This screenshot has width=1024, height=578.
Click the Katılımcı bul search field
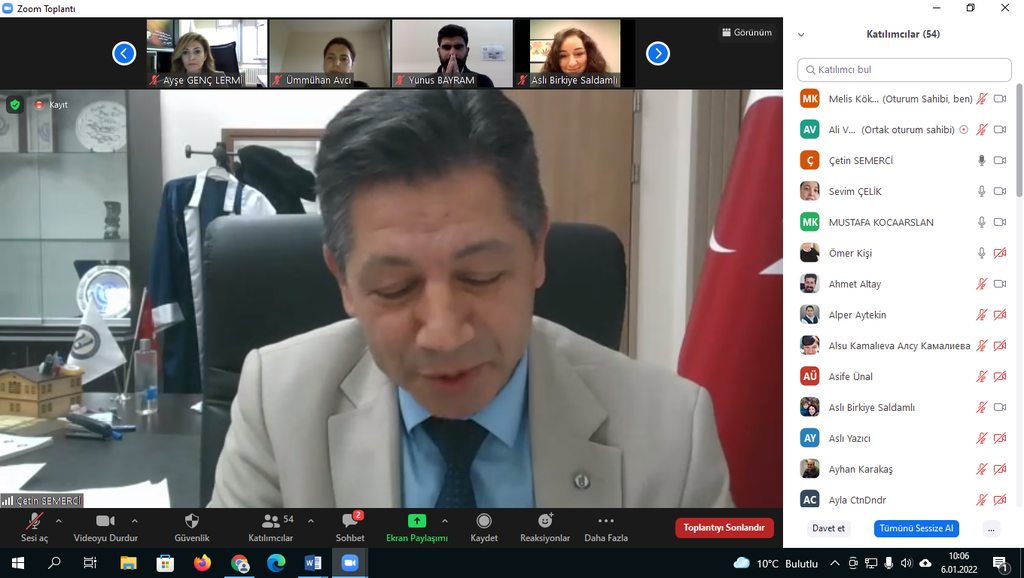tap(904, 70)
